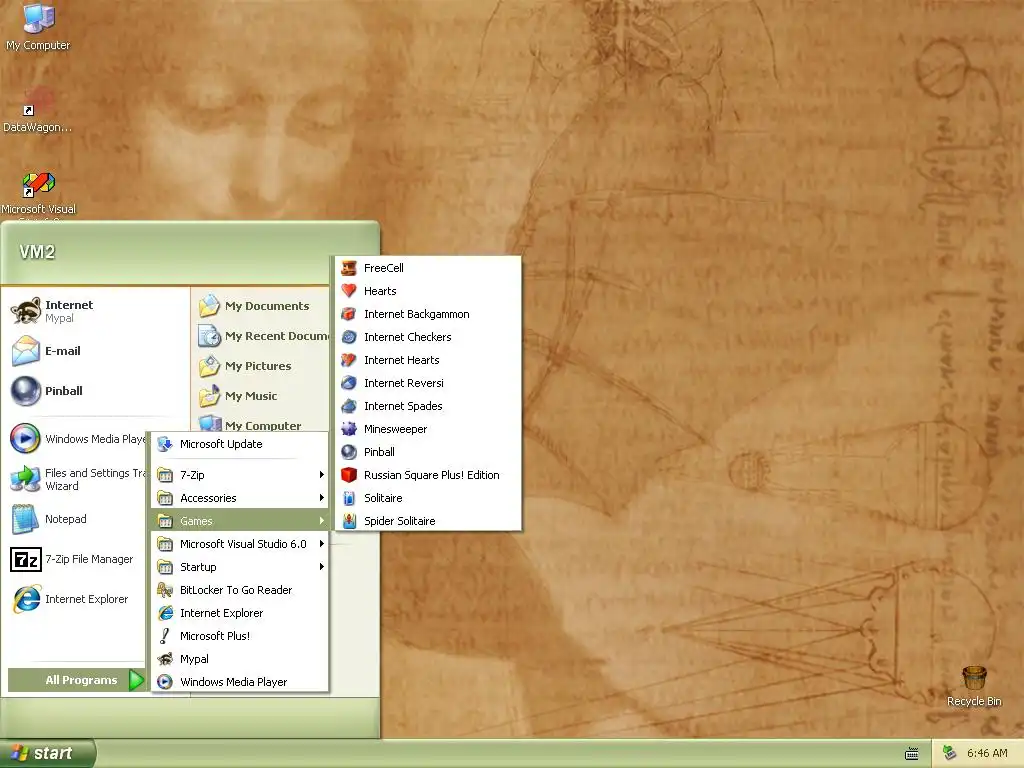Click the Internet Reversi icon
This screenshot has height=768, width=1024.
point(349,383)
